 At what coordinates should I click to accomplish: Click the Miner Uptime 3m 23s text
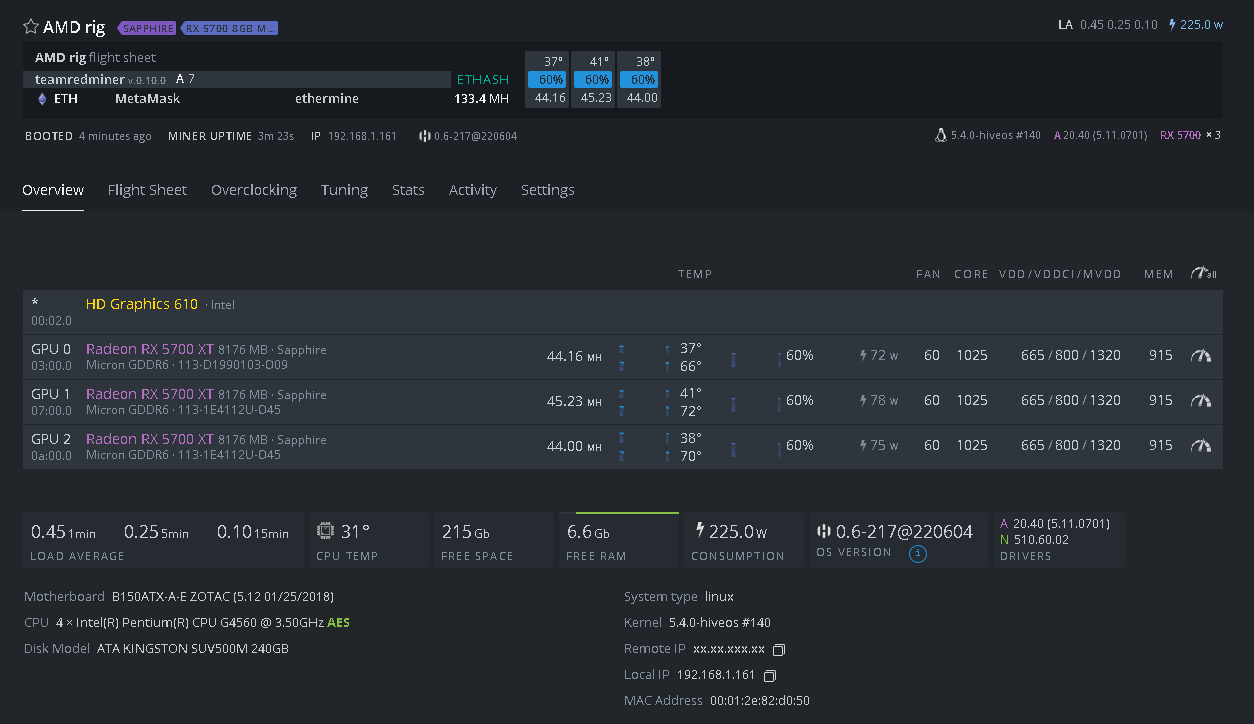(x=231, y=136)
